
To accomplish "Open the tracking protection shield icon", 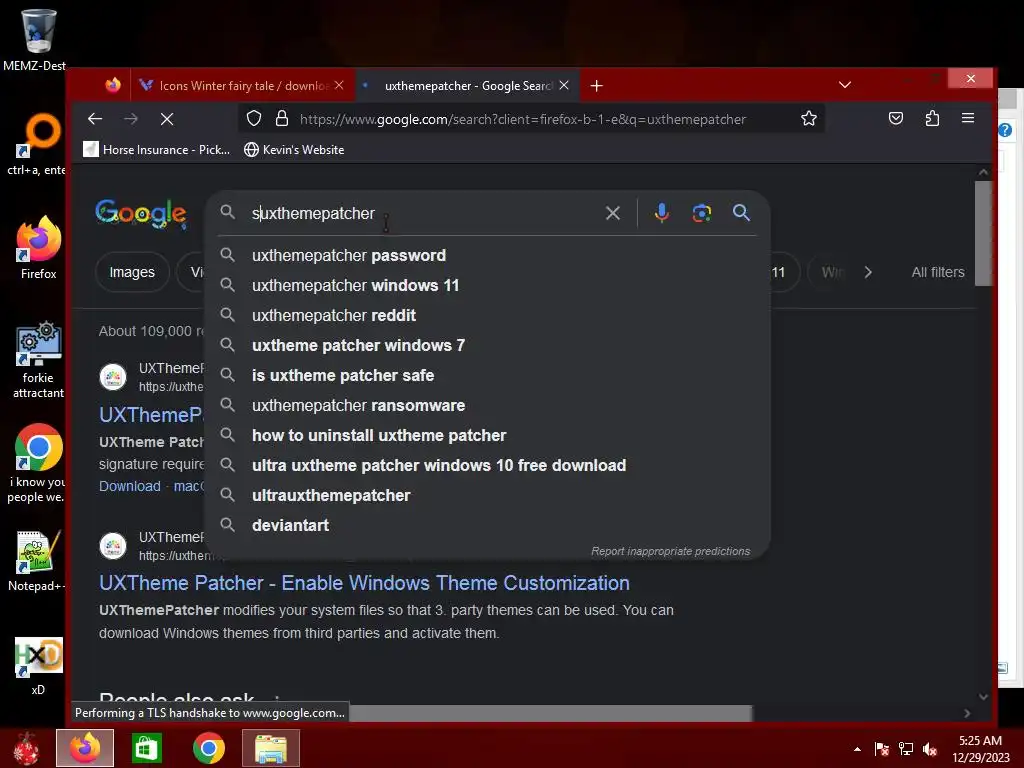I will [x=254, y=118].
